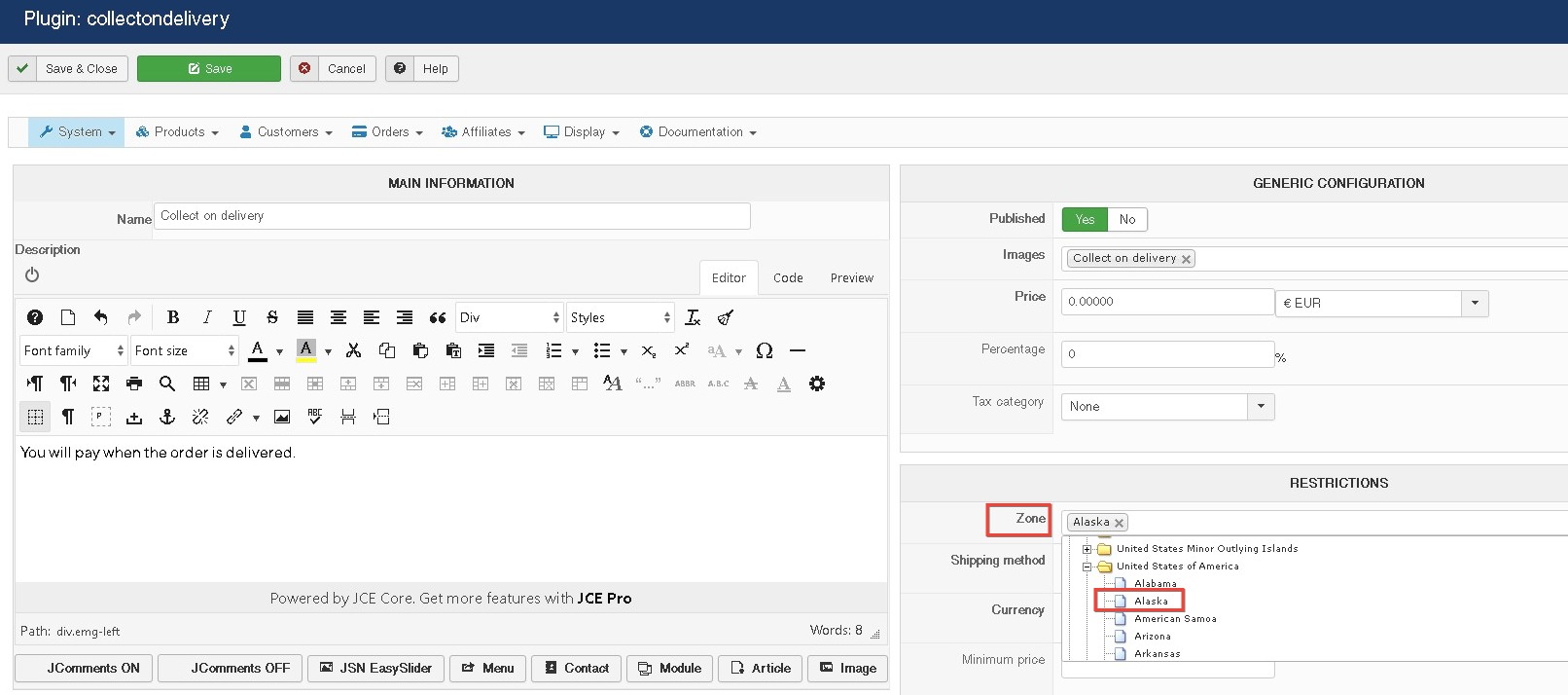Print the editor content
Viewport: 1568px width, 695px height.
tap(134, 384)
